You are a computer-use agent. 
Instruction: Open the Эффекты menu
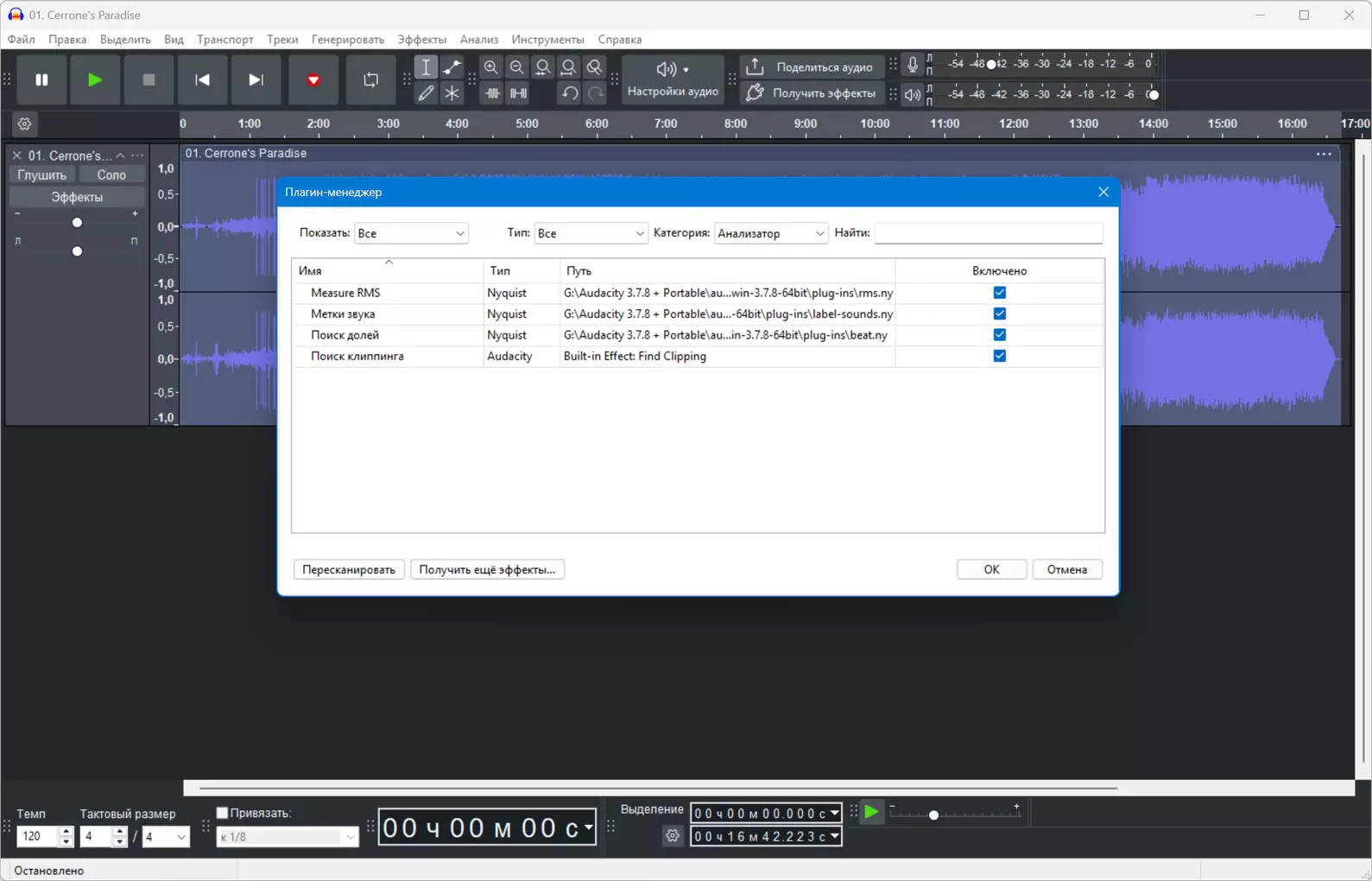[421, 40]
